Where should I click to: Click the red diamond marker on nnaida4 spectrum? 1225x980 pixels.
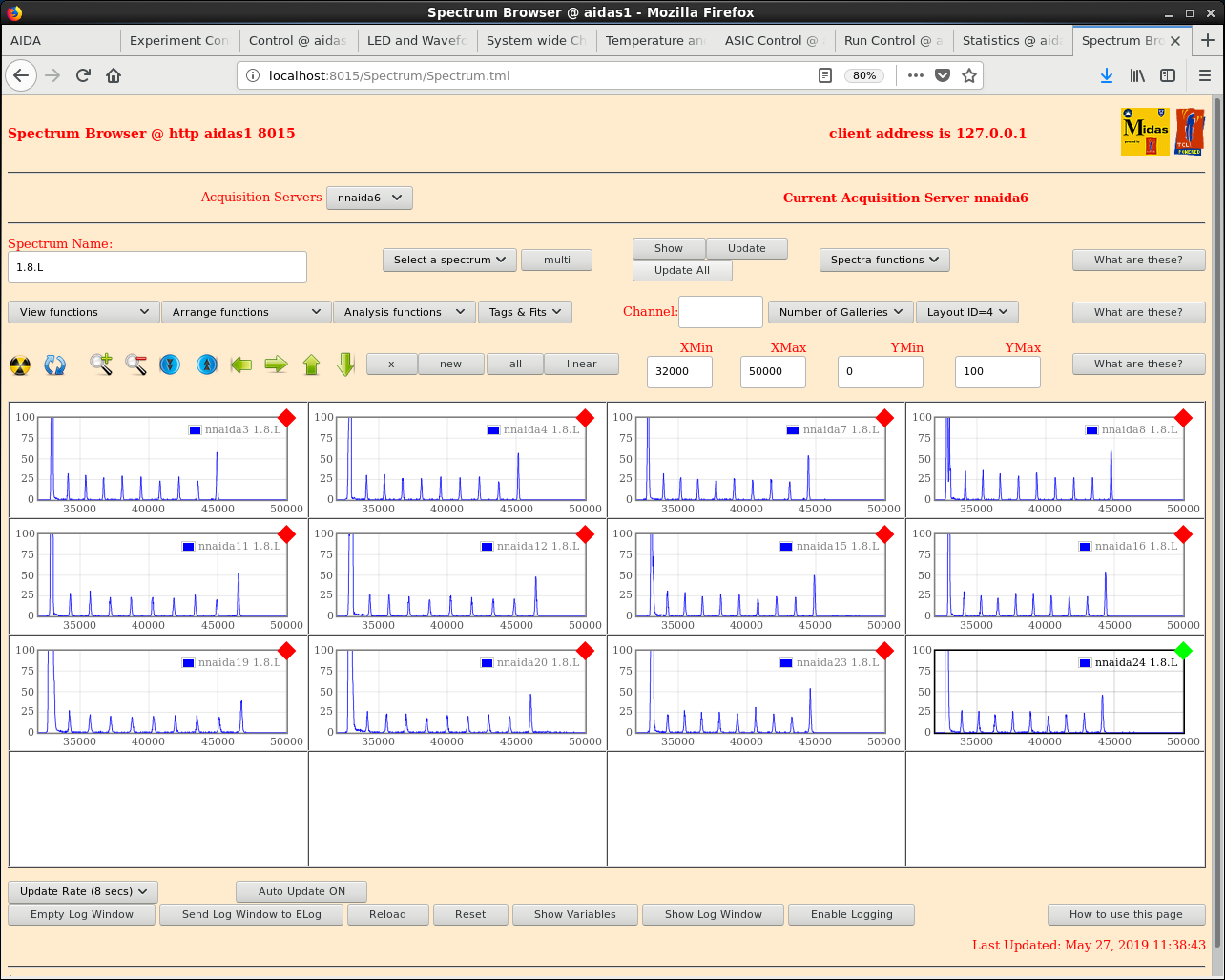586,418
